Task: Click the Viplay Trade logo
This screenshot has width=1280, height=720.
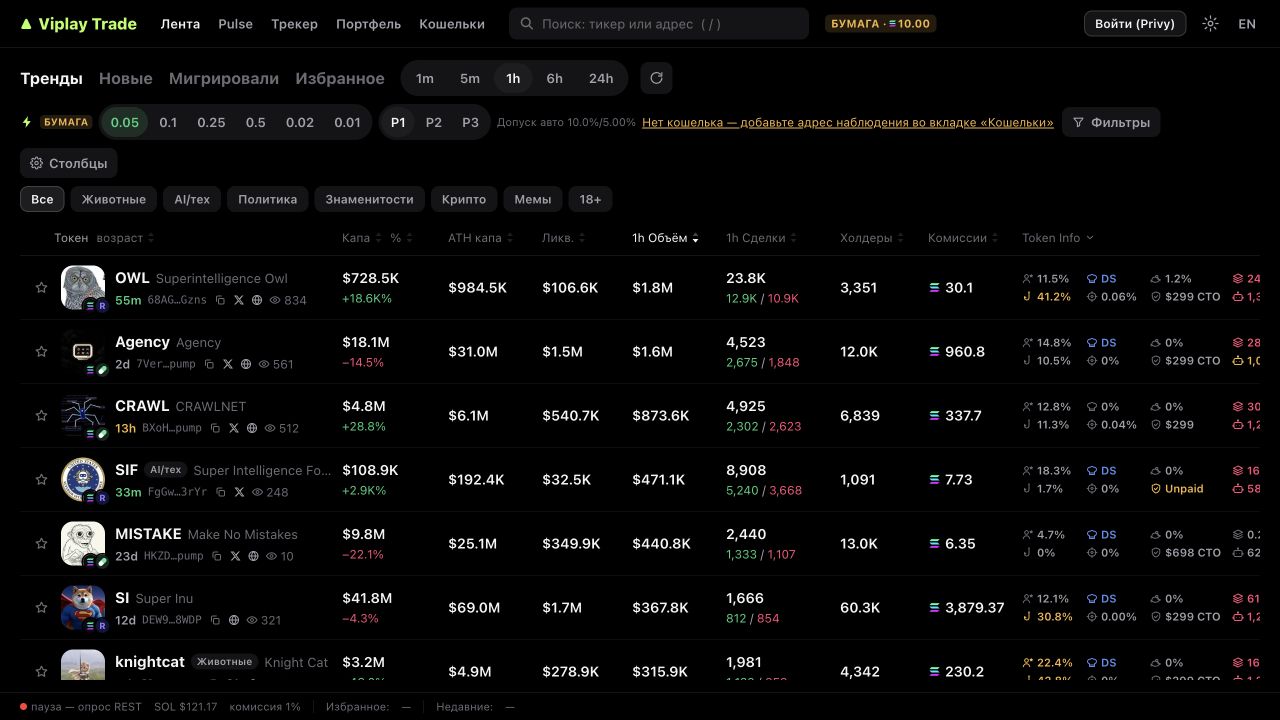Action: click(x=78, y=24)
